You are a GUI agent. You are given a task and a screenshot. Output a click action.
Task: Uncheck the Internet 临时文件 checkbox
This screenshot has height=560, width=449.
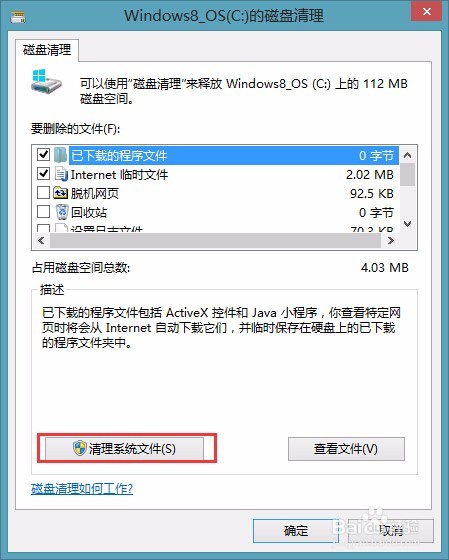click(x=43, y=174)
